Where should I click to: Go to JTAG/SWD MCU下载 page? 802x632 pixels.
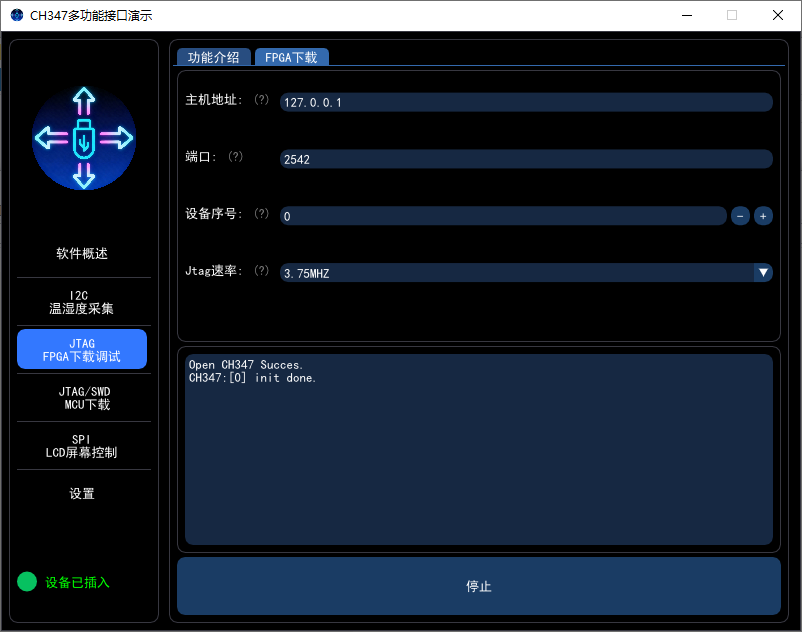pos(84,398)
